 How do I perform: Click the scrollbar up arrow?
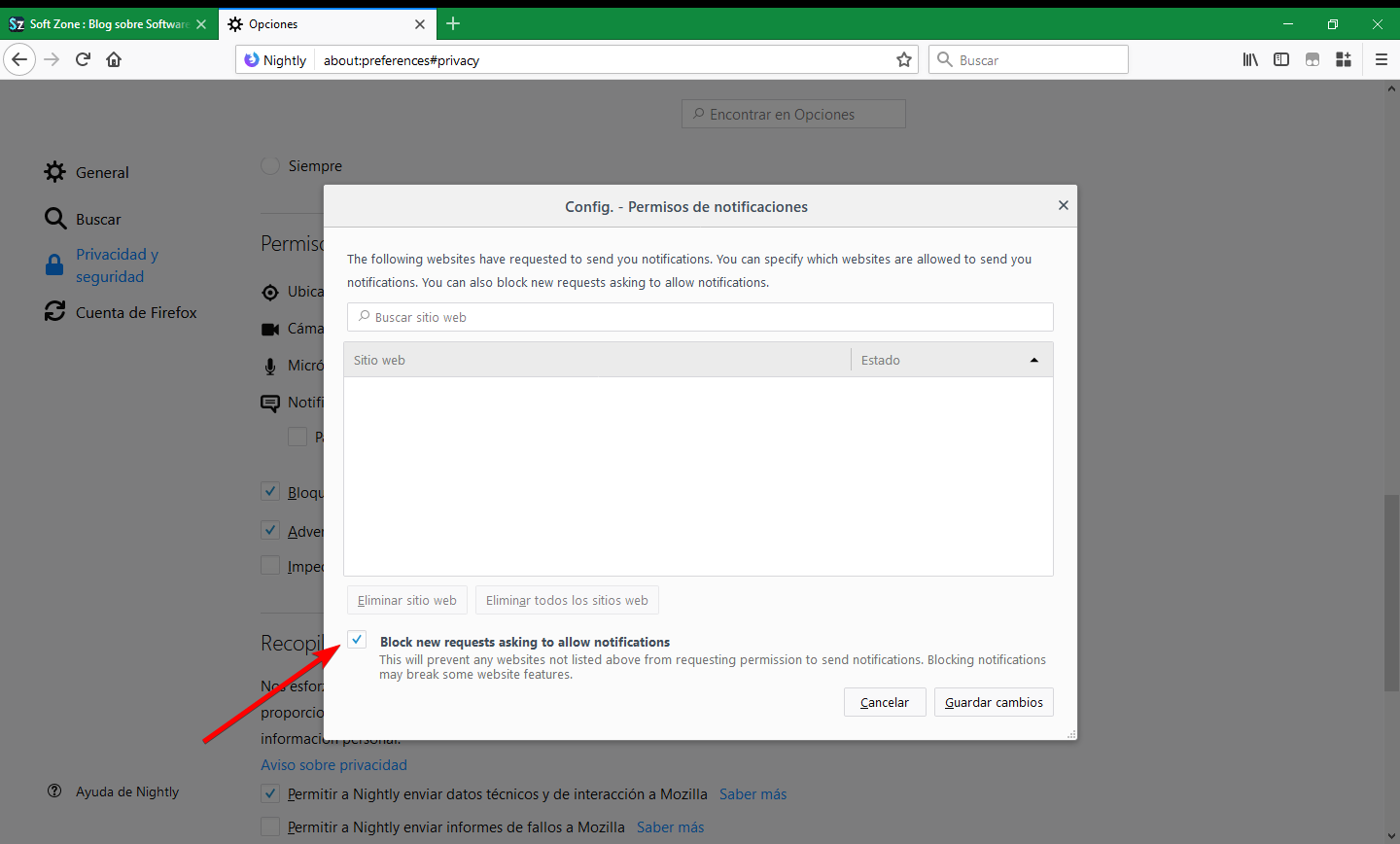click(x=1391, y=88)
